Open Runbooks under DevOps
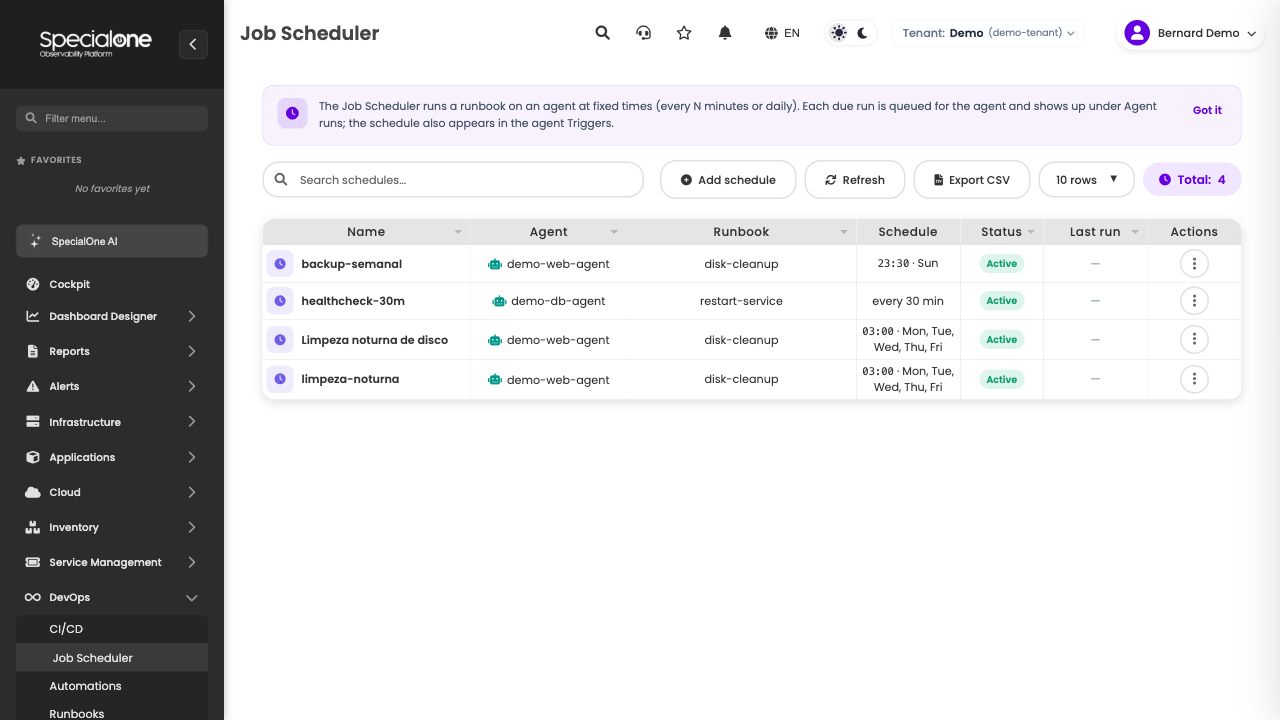1280x720 pixels. (112, 713)
